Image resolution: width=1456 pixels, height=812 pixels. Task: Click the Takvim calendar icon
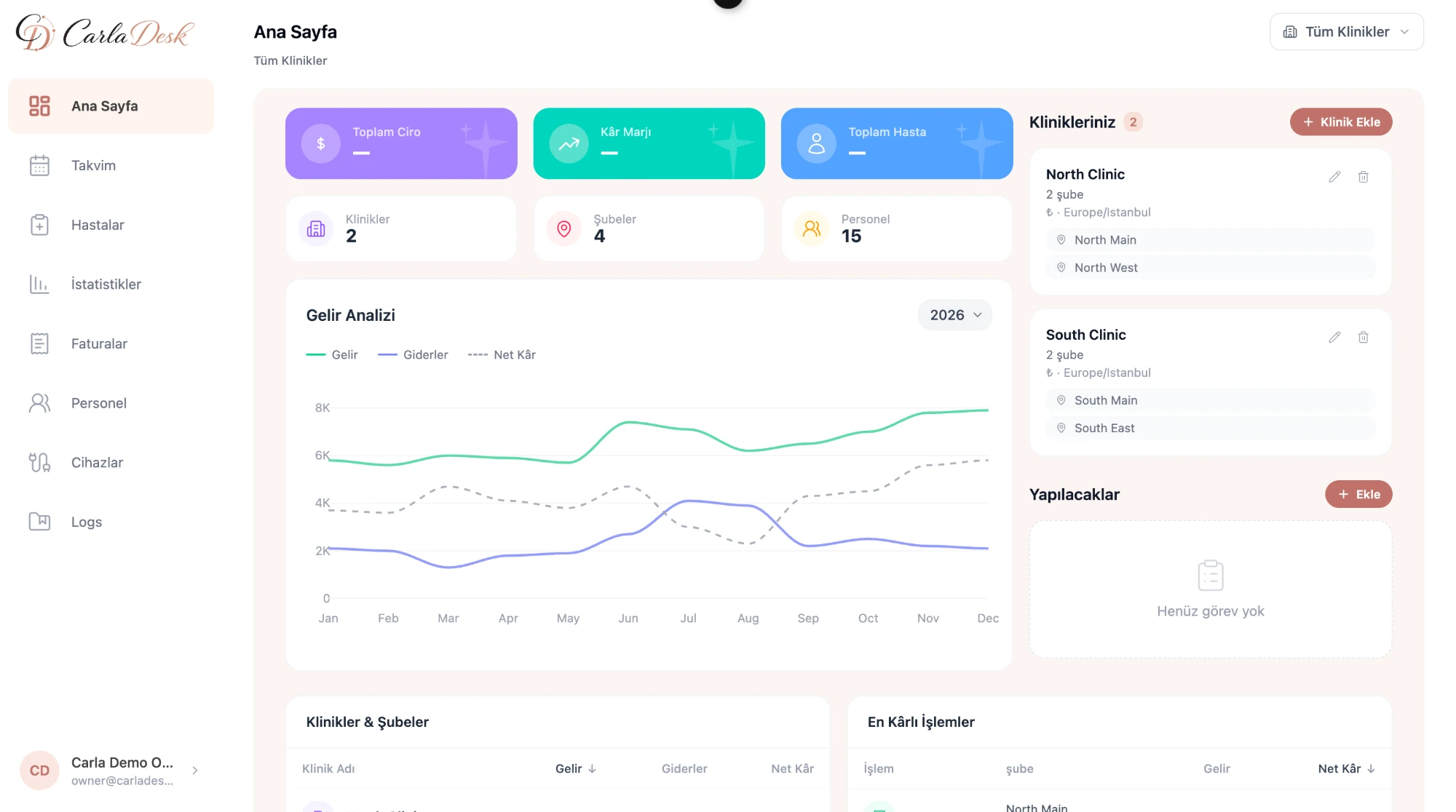(39, 166)
